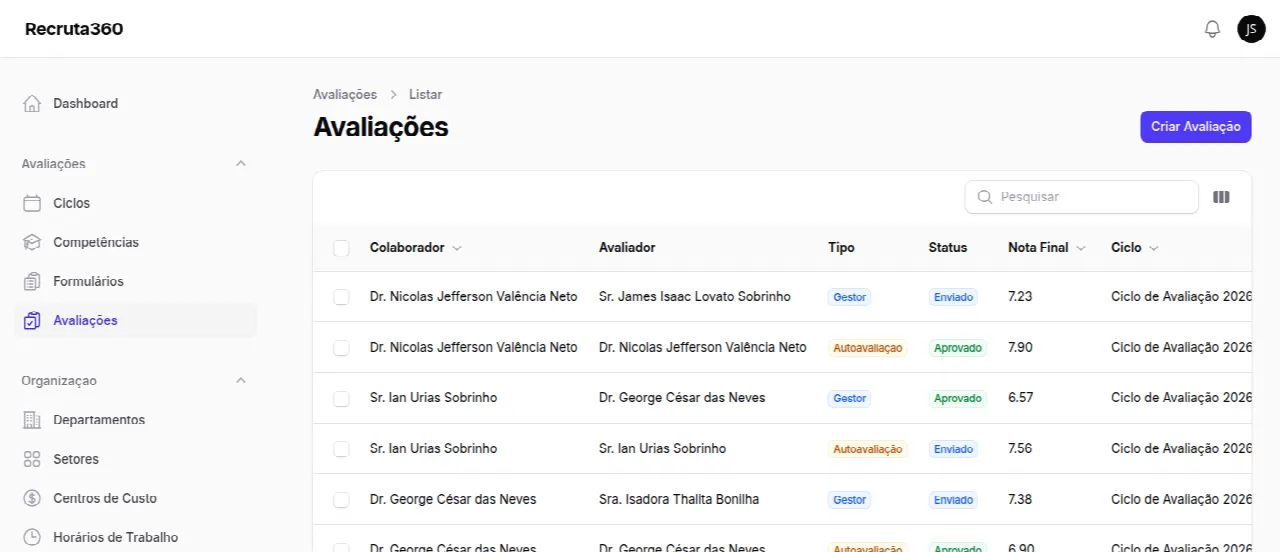Click the 6.57 final grade cell
The height and width of the screenshot is (552, 1280).
pos(1020,398)
